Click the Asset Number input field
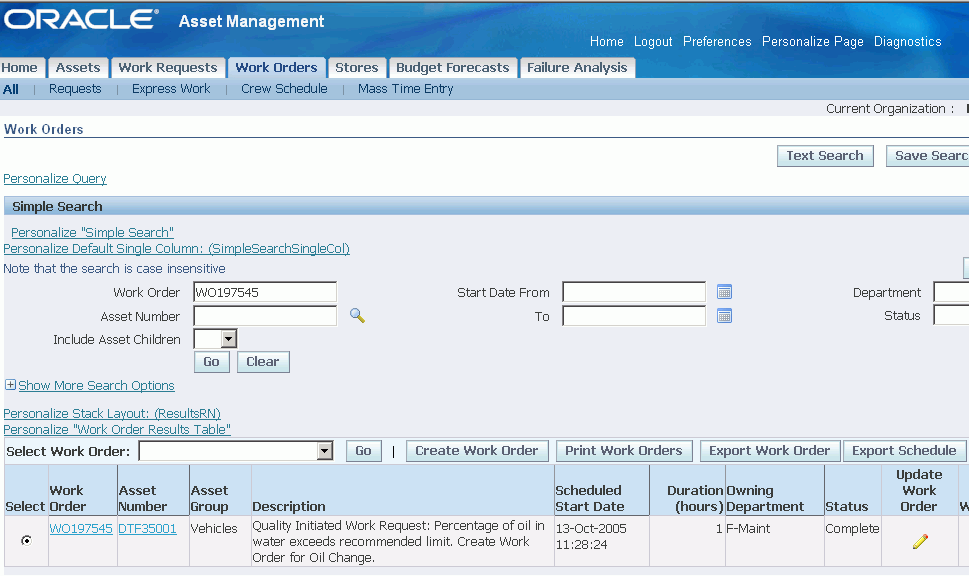This screenshot has height=576, width=969. 265,316
